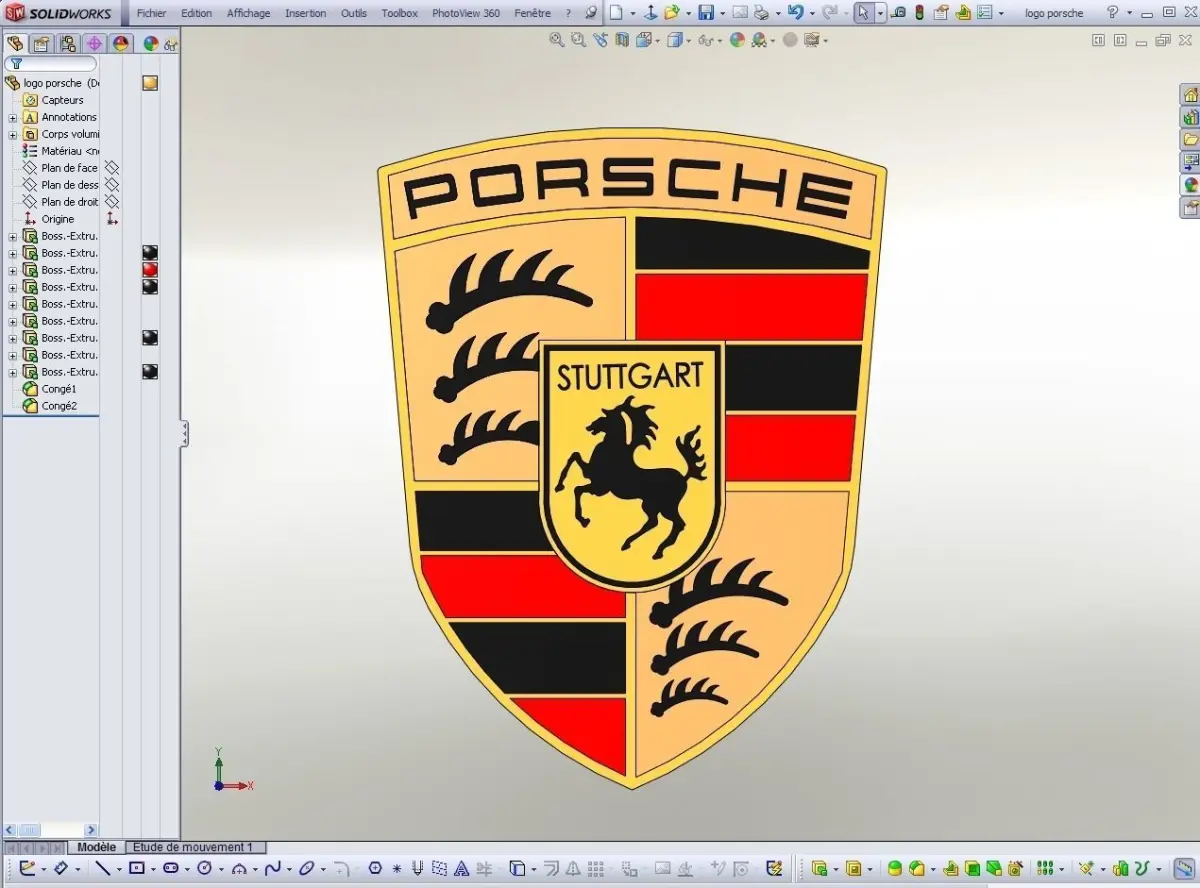Open the Insertion menu
This screenshot has height=888, width=1200.
(305, 13)
